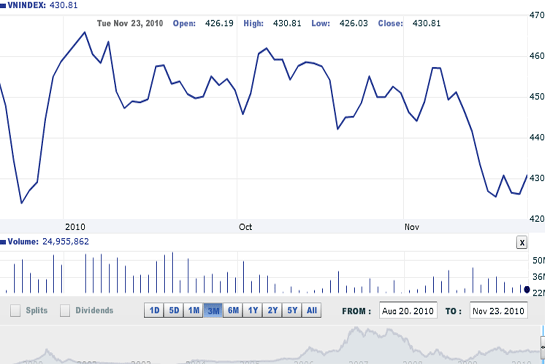Viewport: 550px width, 364px height.
Task: Click the FROM date field Aug 20, 2010
Action: pos(408,311)
